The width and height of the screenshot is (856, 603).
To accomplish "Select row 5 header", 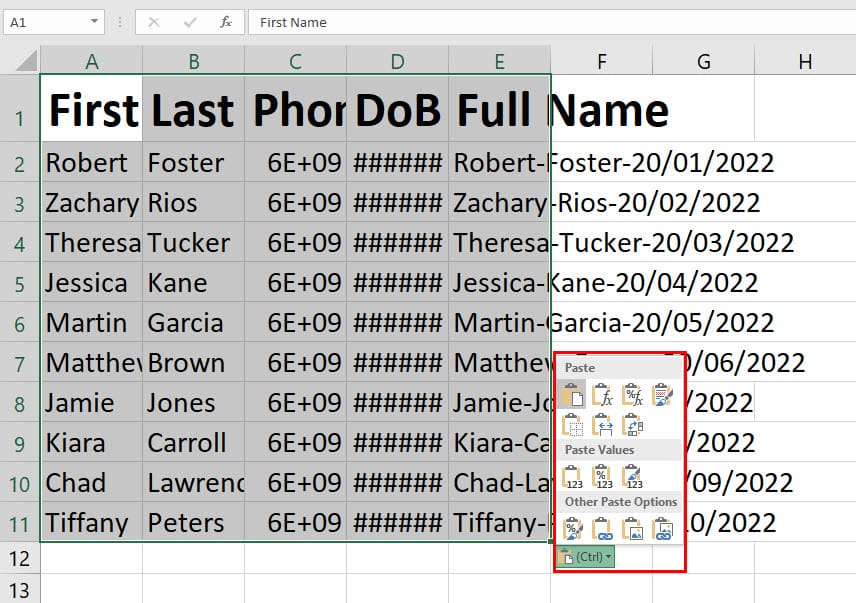I will 20,283.
